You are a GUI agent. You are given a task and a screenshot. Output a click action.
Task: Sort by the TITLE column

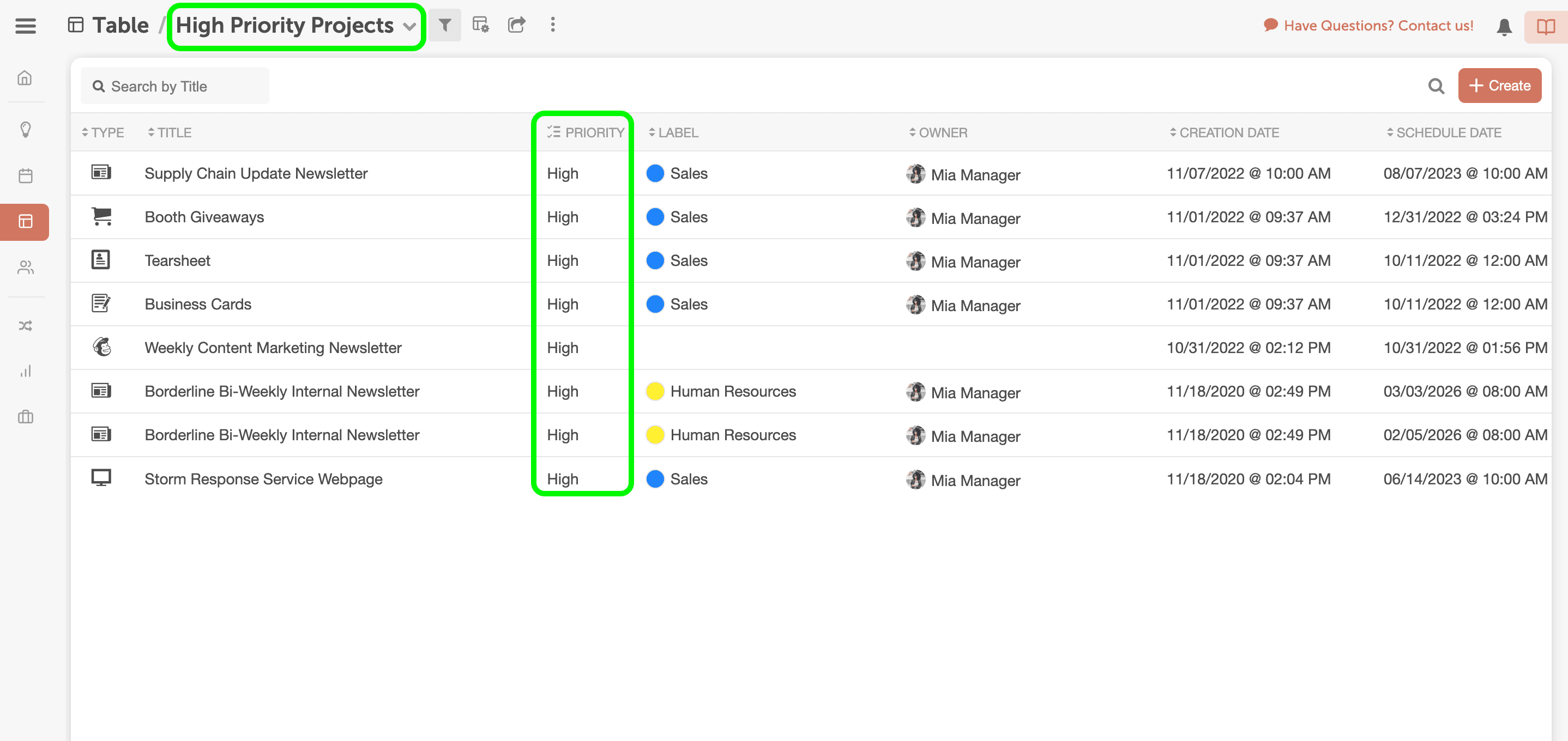170,132
